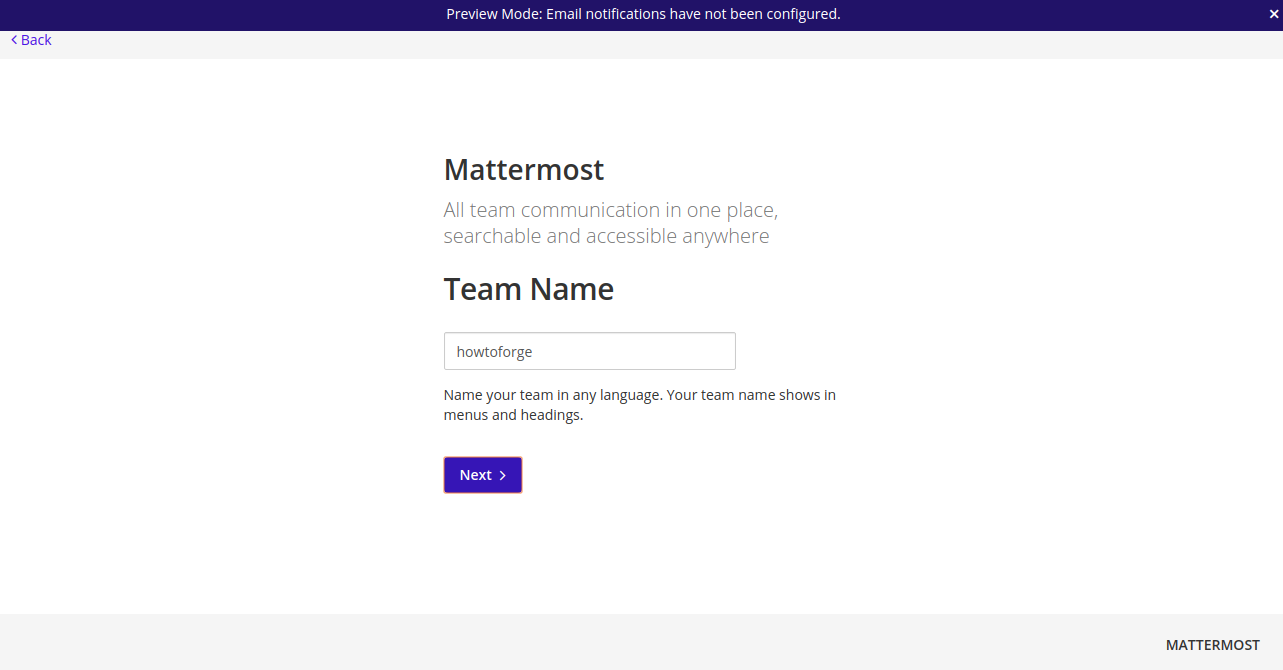The height and width of the screenshot is (670, 1283).
Task: Click the MATTERMOST footer label
Action: point(1212,645)
